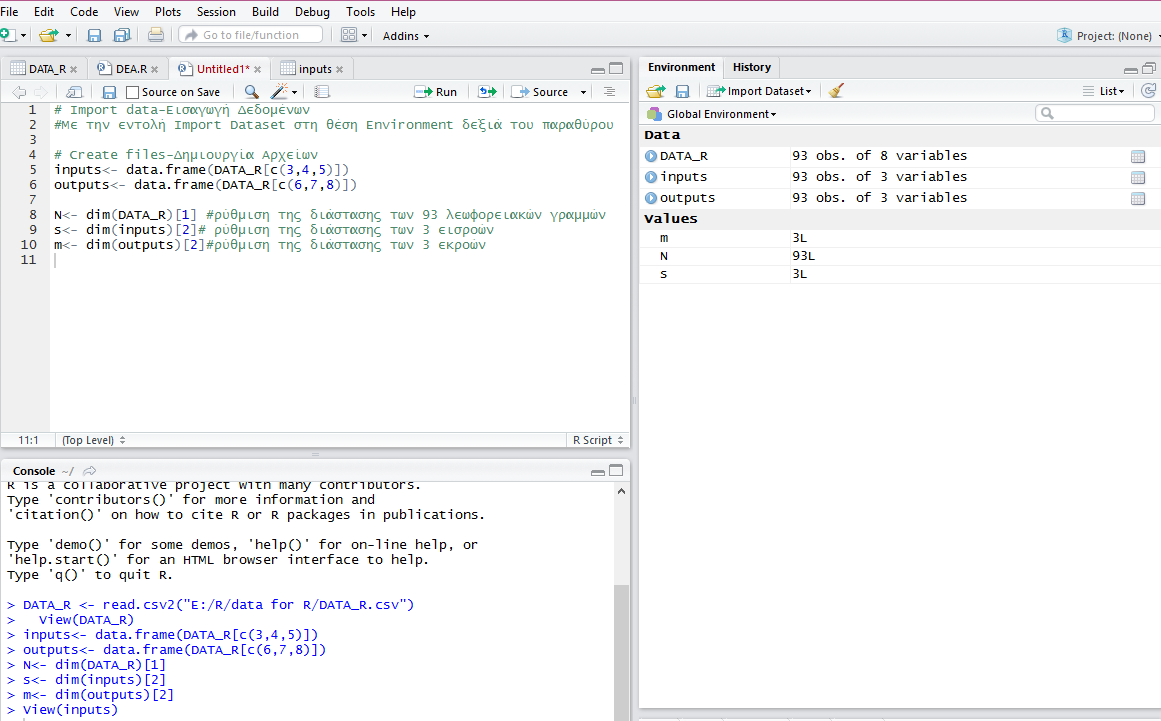Select the m value row in Environment
This screenshot has width=1161, height=721.
[900, 238]
